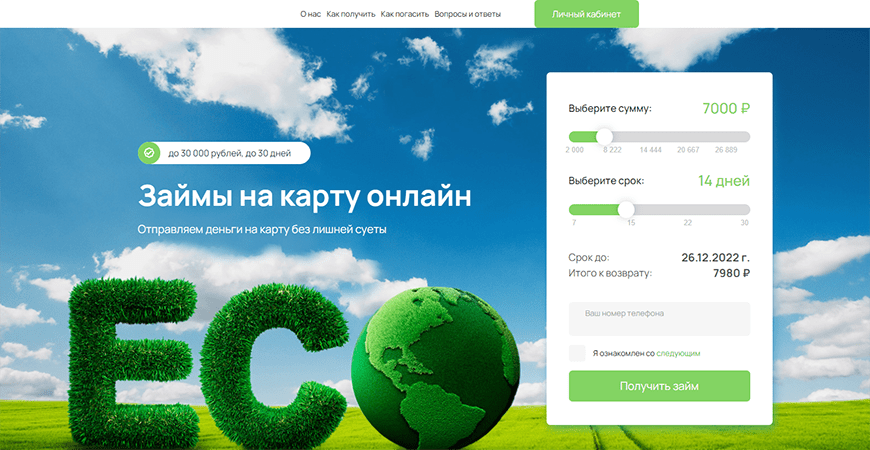Click the '7000 ₽' amount value

click(x=726, y=109)
